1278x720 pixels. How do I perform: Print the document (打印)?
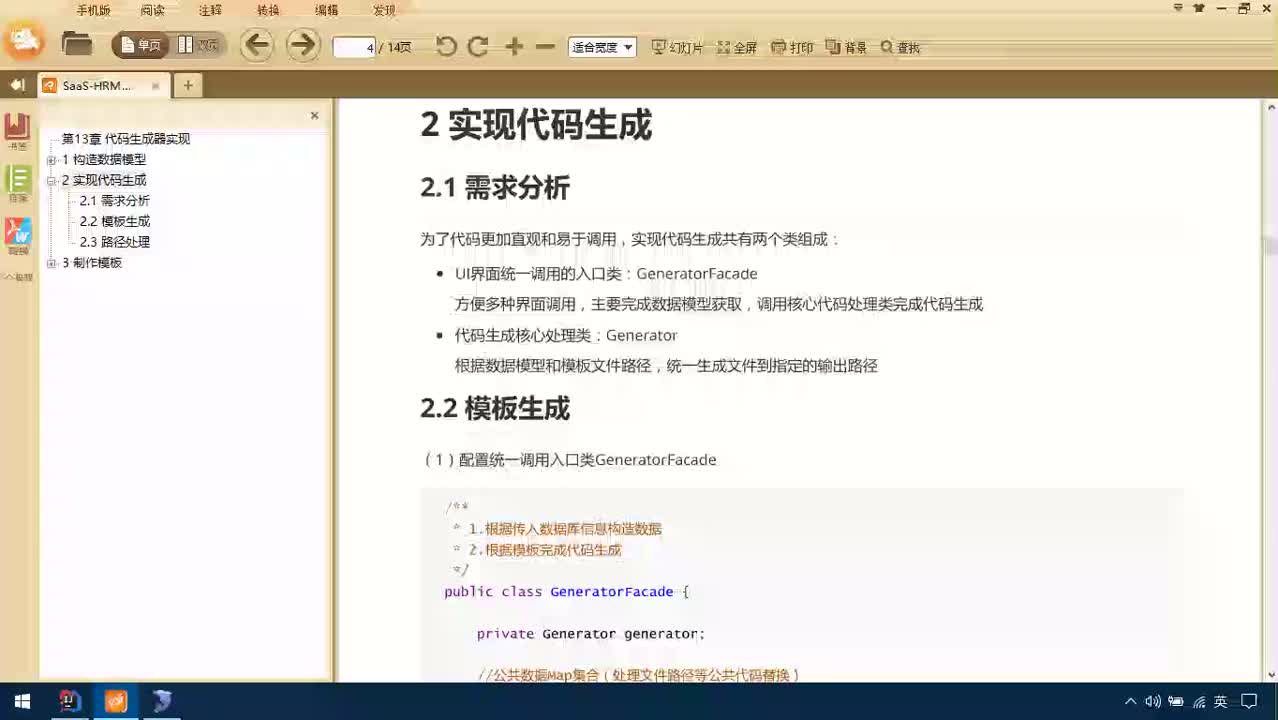click(x=793, y=47)
